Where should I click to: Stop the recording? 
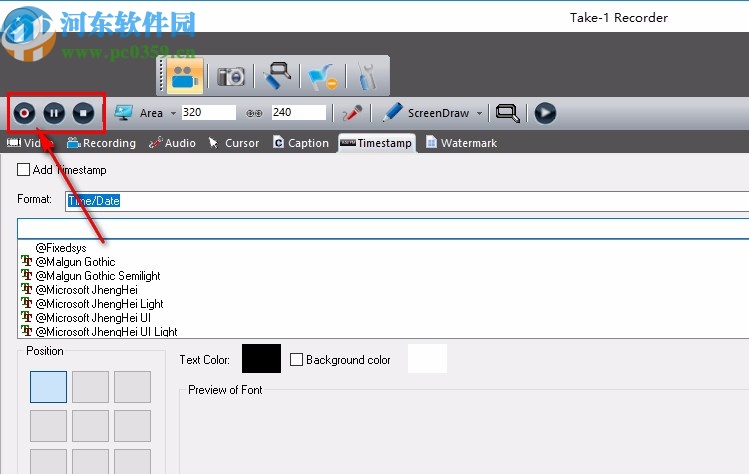pyautogui.click(x=84, y=113)
